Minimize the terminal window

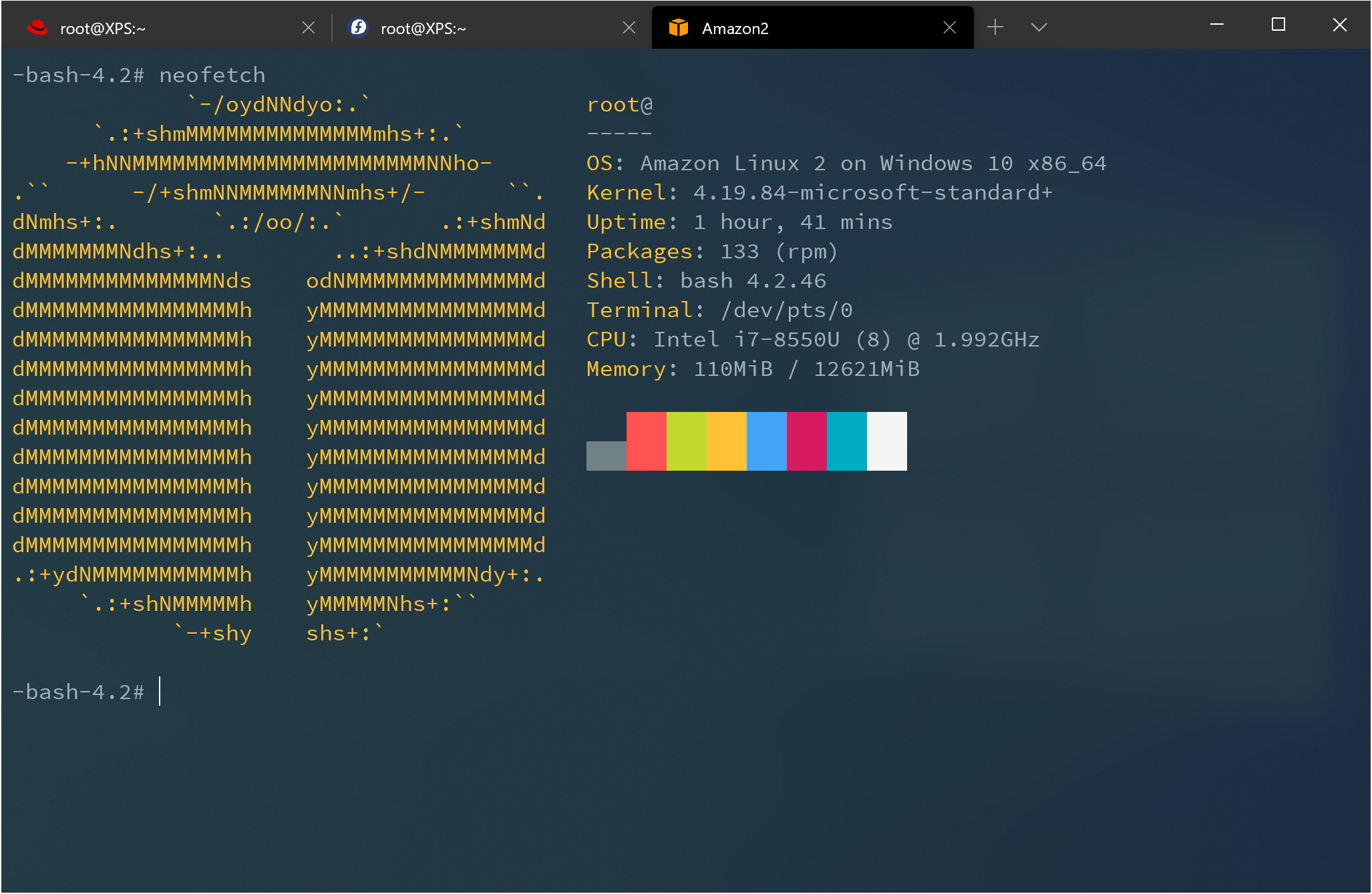[1216, 25]
